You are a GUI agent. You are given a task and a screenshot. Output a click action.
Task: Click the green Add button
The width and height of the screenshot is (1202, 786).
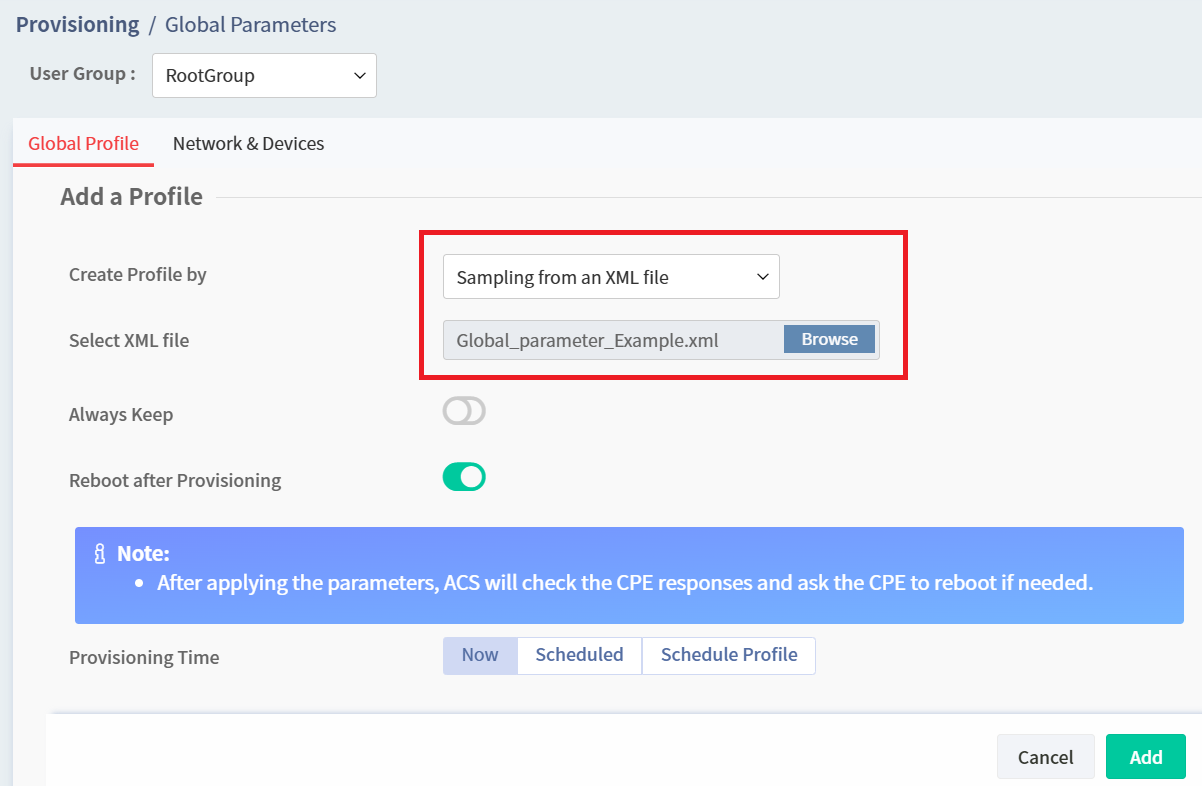(x=1146, y=757)
